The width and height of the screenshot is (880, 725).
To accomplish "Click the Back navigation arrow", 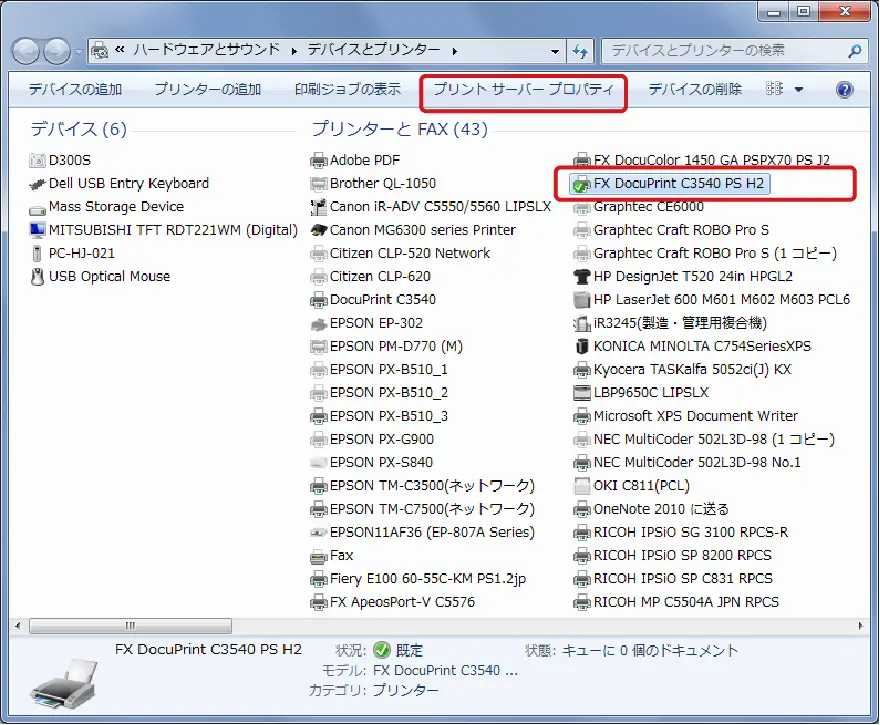I will [26, 52].
